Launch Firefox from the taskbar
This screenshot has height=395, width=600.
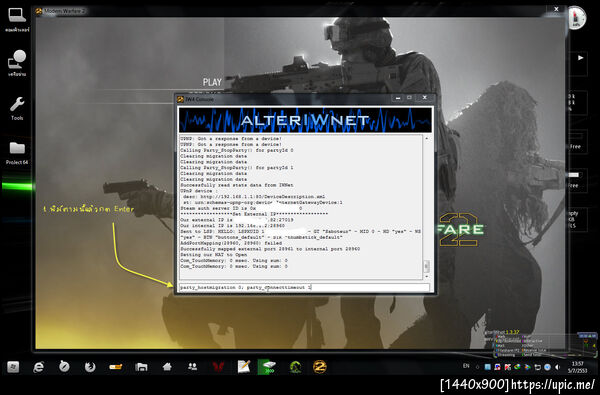point(90,367)
